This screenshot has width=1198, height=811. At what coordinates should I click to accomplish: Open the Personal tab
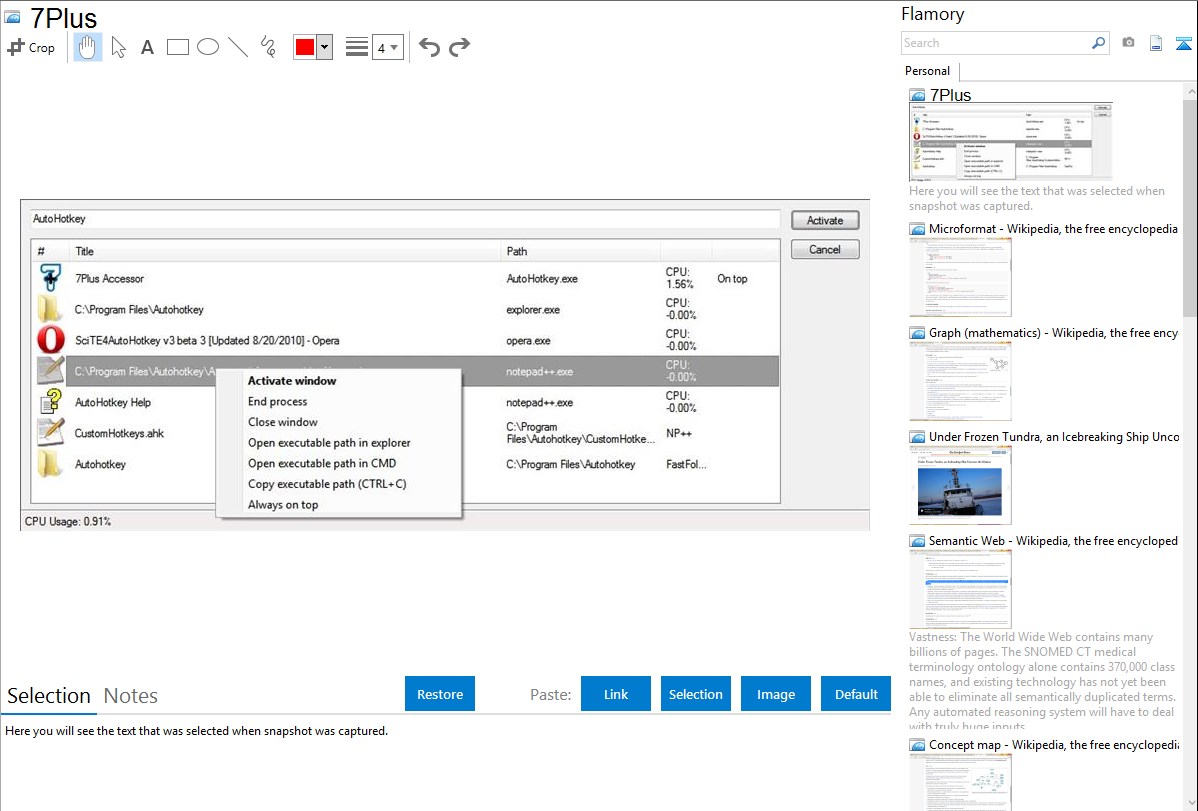click(x=927, y=71)
